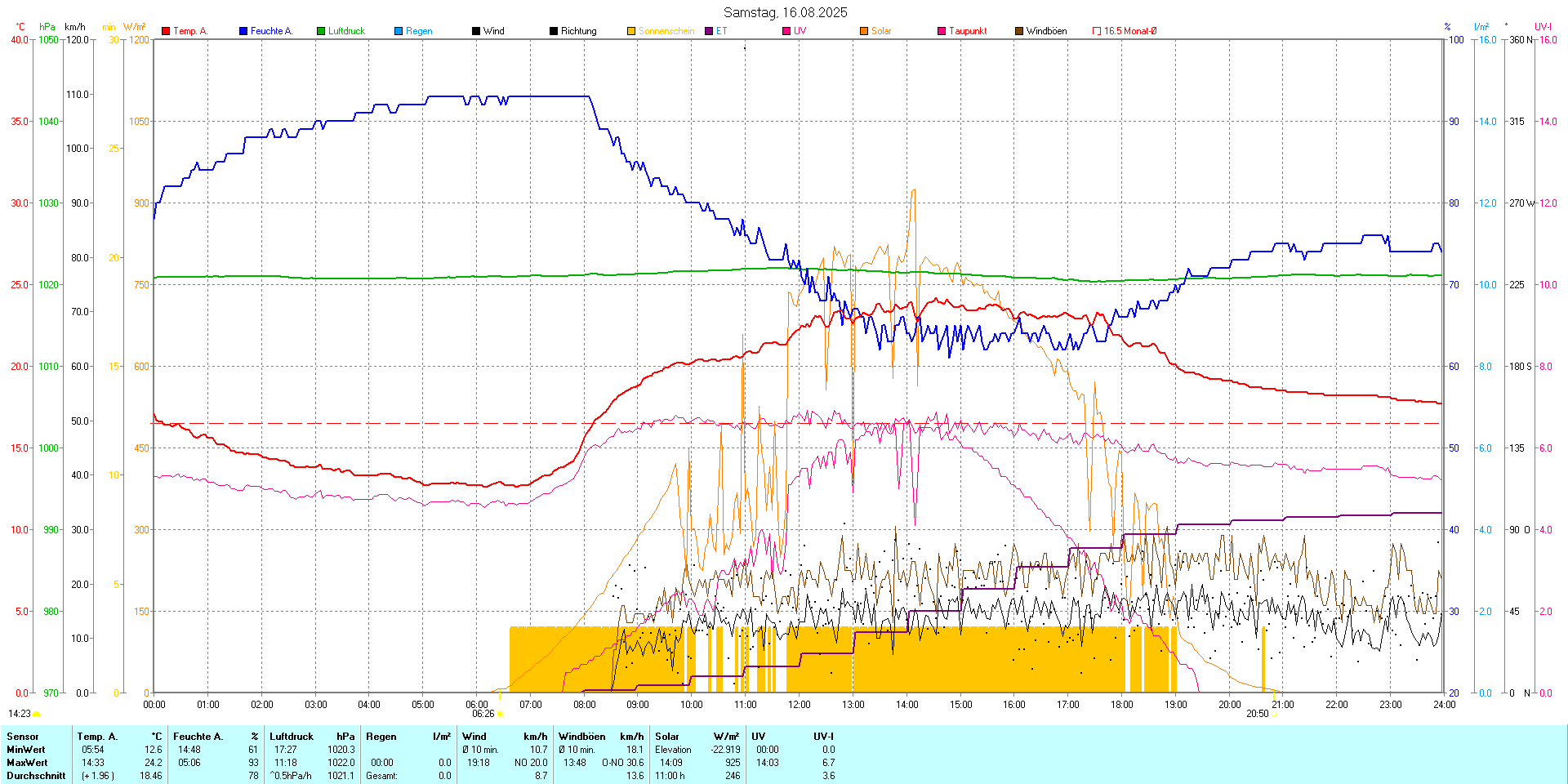
Task: Toggle the 16.5 Monat-Ø legend box
Action: pyautogui.click(x=1097, y=31)
